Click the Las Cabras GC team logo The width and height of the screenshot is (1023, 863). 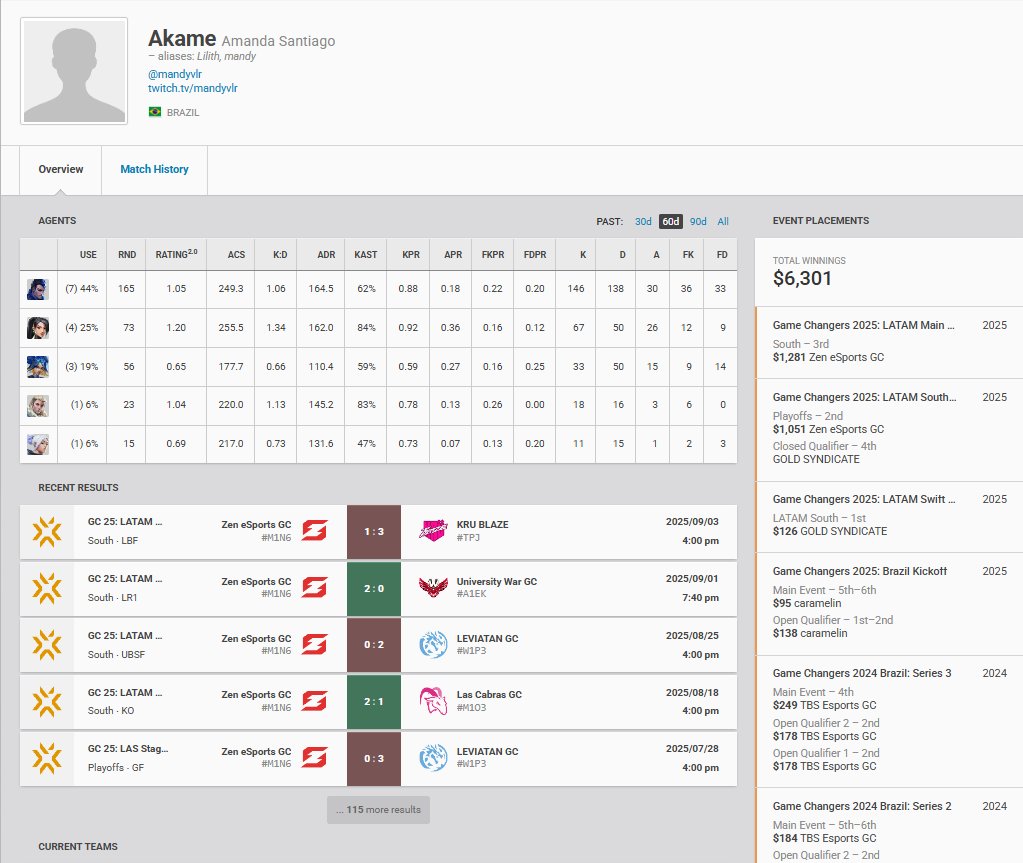(x=433, y=701)
